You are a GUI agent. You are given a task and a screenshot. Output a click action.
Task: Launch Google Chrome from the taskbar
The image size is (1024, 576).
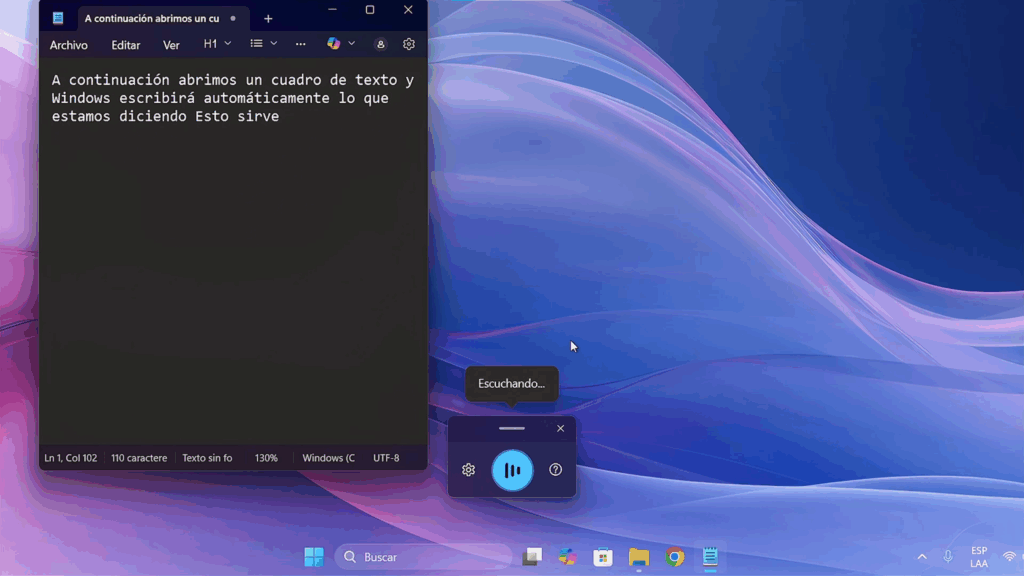[675, 556]
